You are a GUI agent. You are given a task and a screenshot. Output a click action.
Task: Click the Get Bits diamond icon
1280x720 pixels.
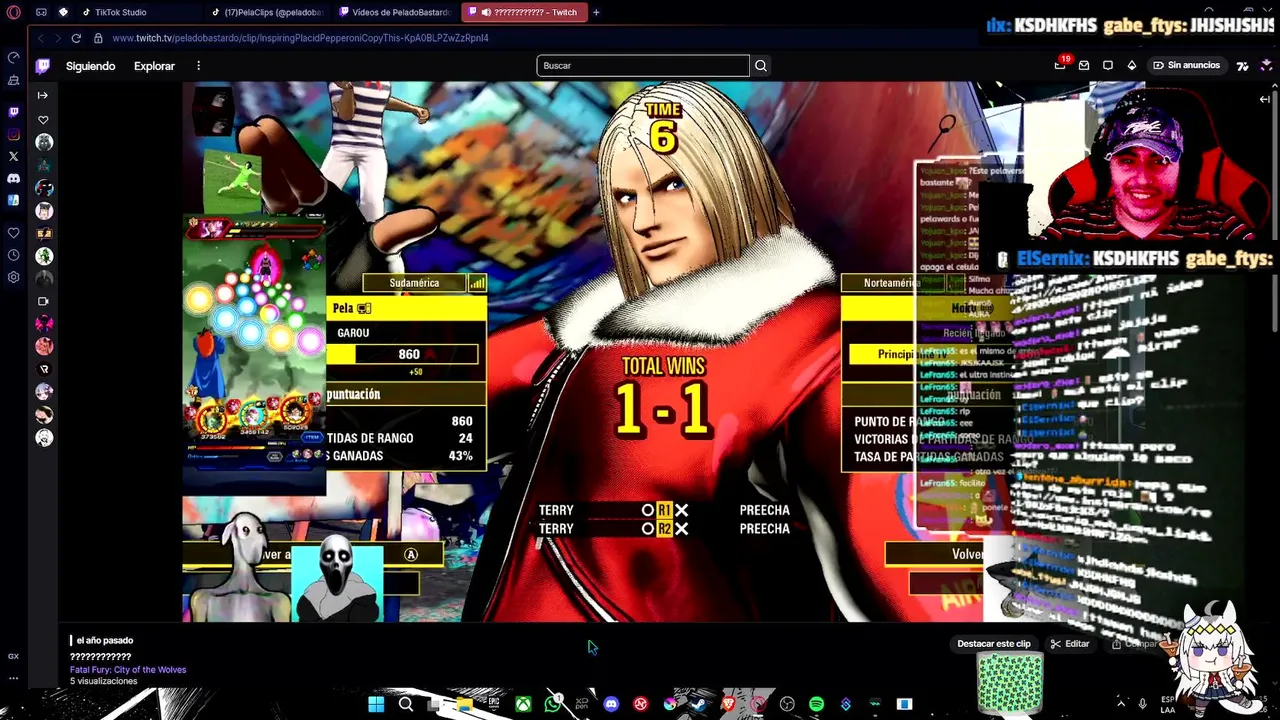tap(1132, 65)
